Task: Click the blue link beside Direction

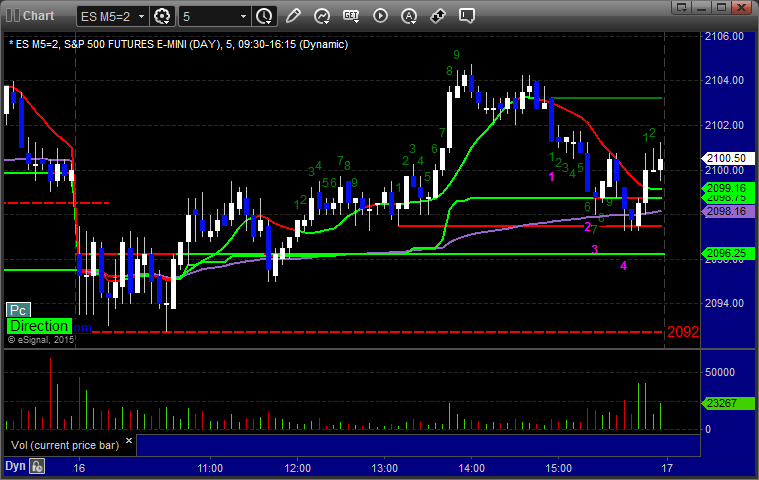Action: pos(82,328)
